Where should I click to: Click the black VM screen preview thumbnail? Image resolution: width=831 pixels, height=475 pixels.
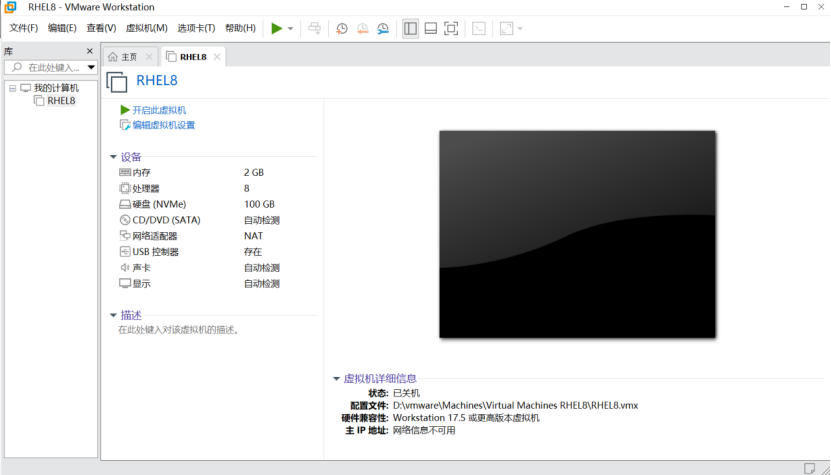(577, 234)
